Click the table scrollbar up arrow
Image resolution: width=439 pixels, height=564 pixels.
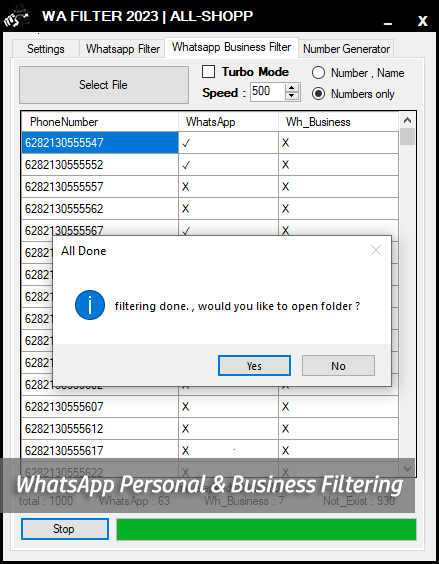tap(407, 120)
